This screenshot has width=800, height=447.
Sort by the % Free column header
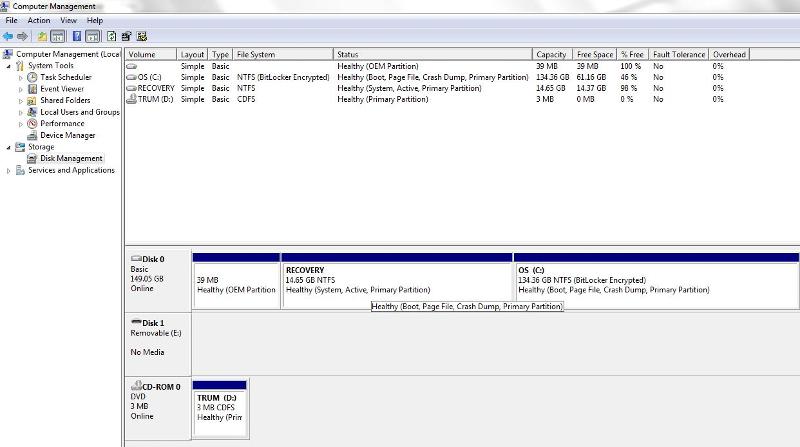point(633,54)
